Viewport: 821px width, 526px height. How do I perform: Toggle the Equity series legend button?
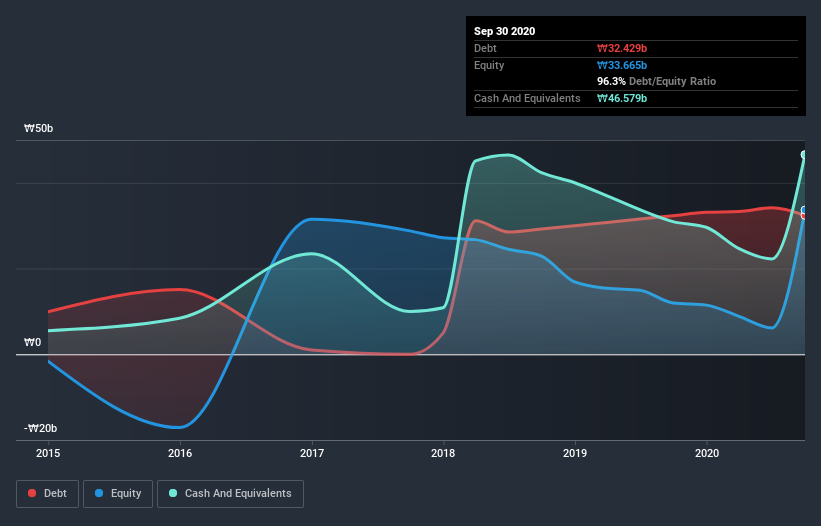118,494
